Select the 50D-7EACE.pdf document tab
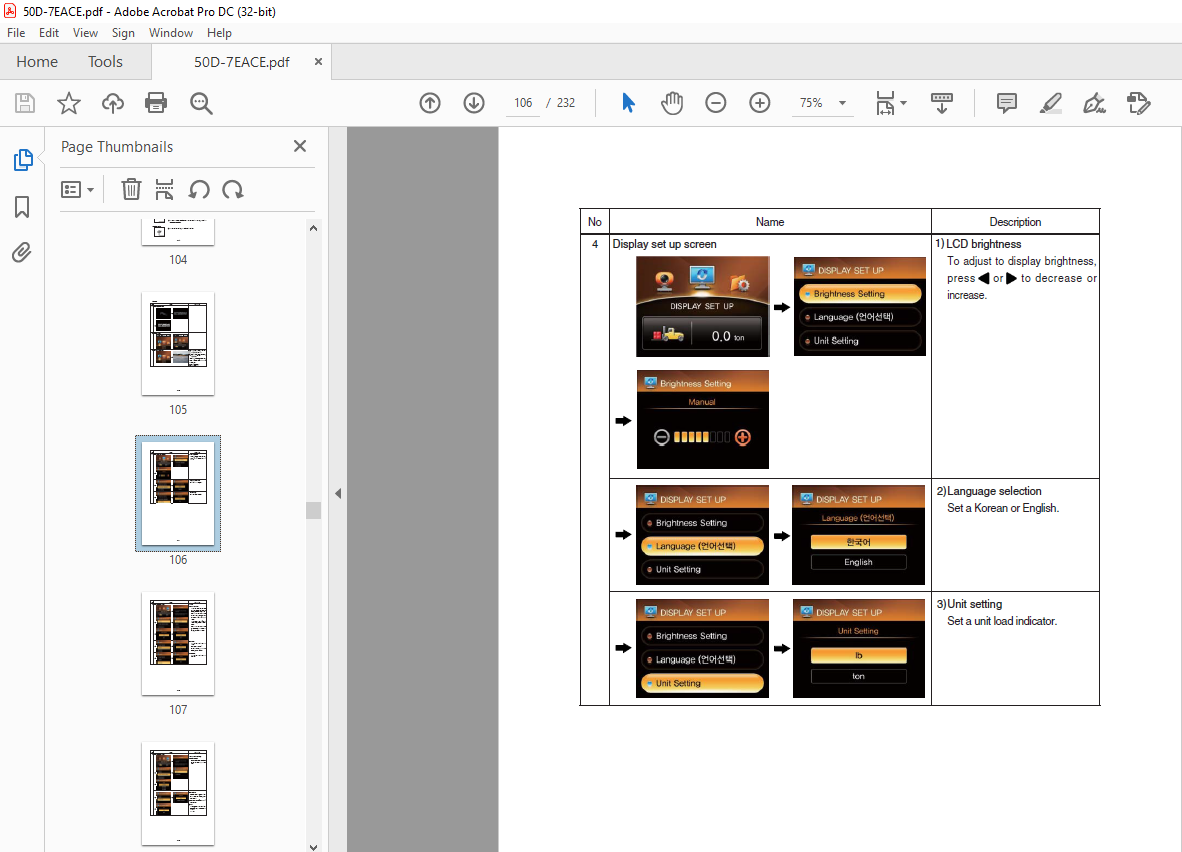 pos(241,62)
